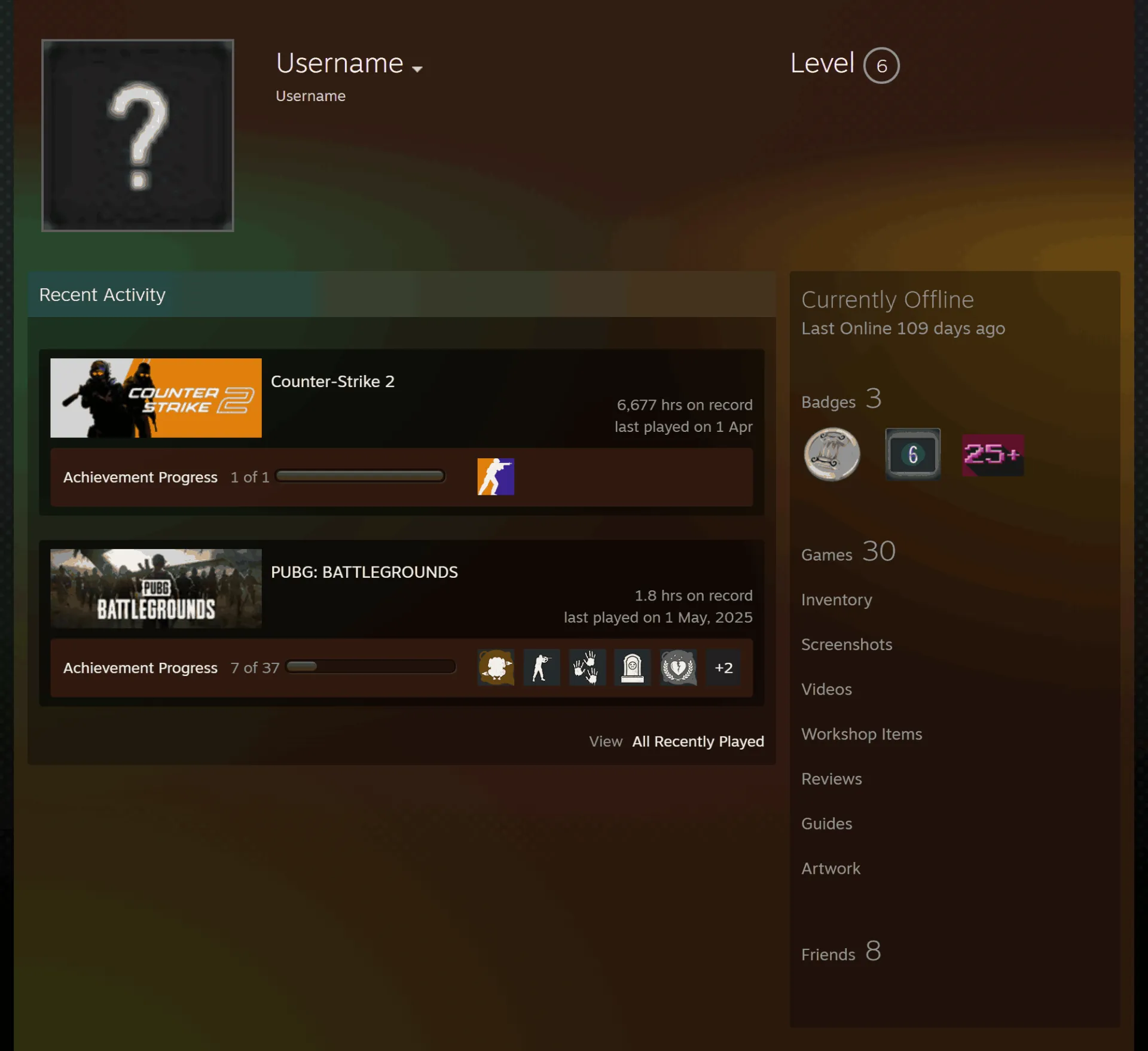Open the Guides page
Screen dimensions: 1148x1051
(826, 824)
